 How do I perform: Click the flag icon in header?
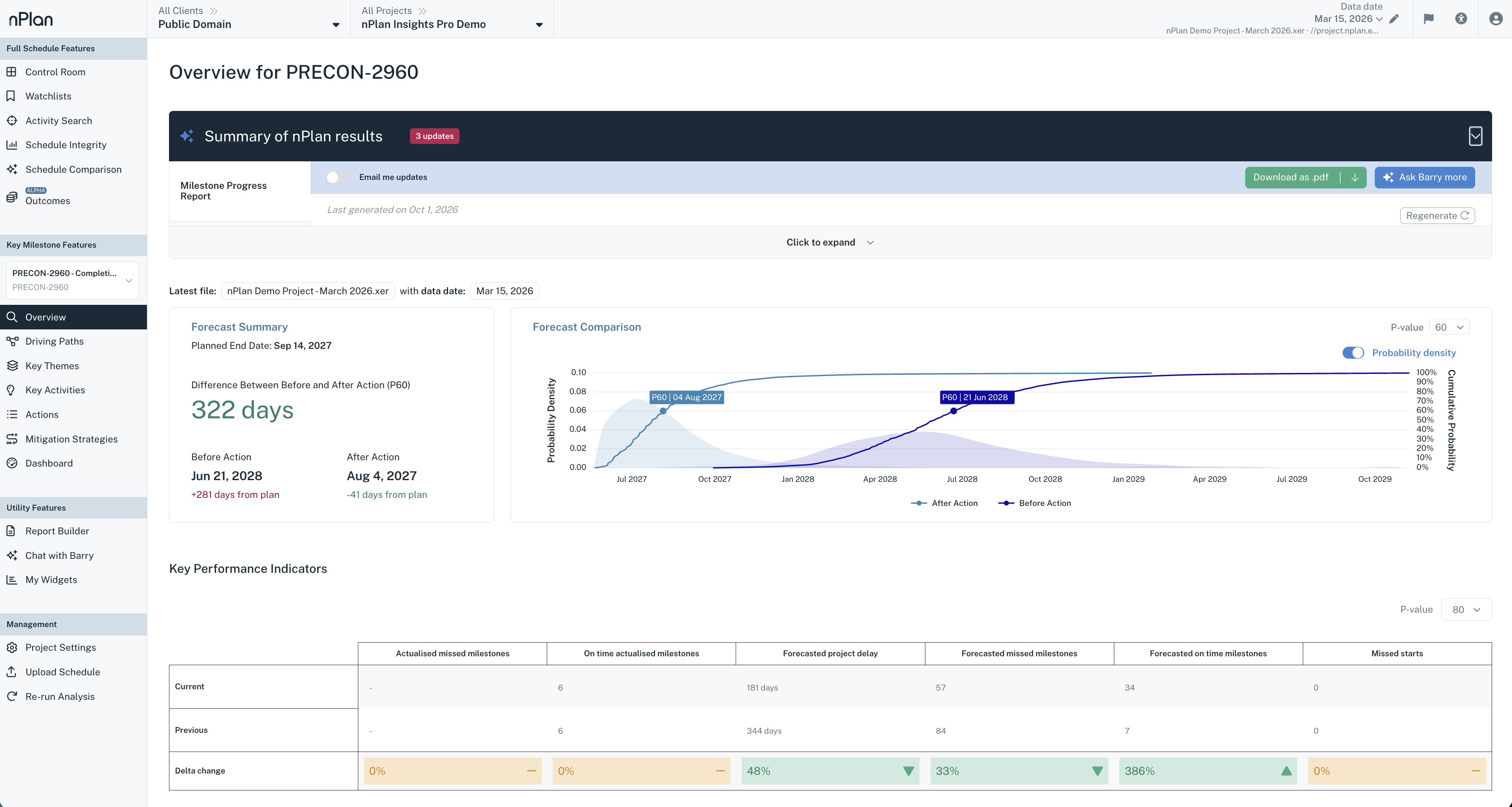tap(1429, 19)
